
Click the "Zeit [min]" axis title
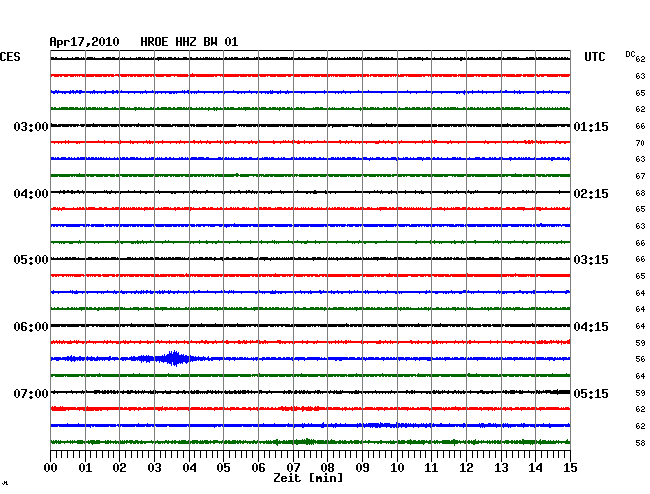point(308,478)
